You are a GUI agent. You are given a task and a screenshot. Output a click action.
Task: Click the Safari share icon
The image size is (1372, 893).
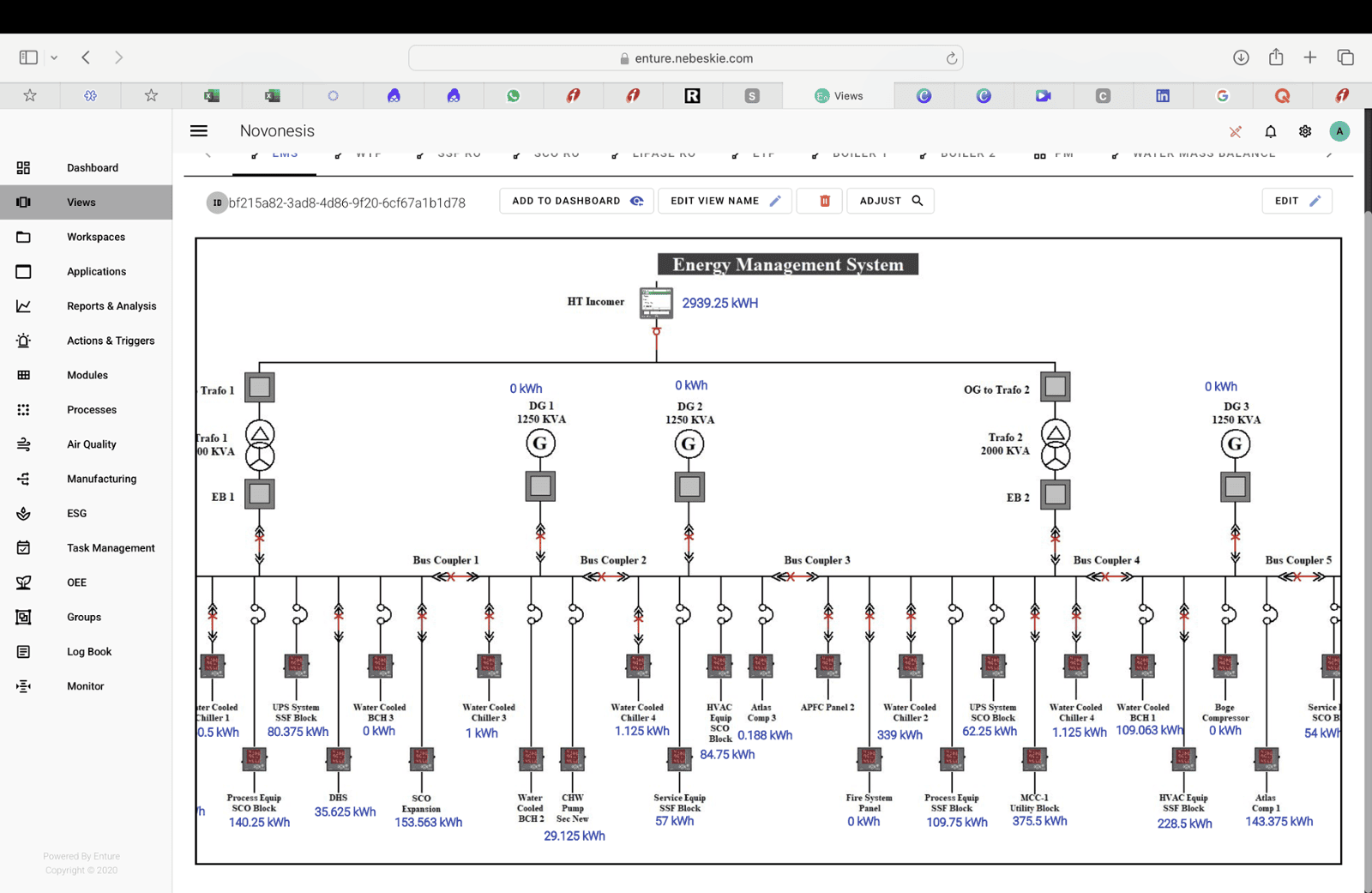[1276, 57]
